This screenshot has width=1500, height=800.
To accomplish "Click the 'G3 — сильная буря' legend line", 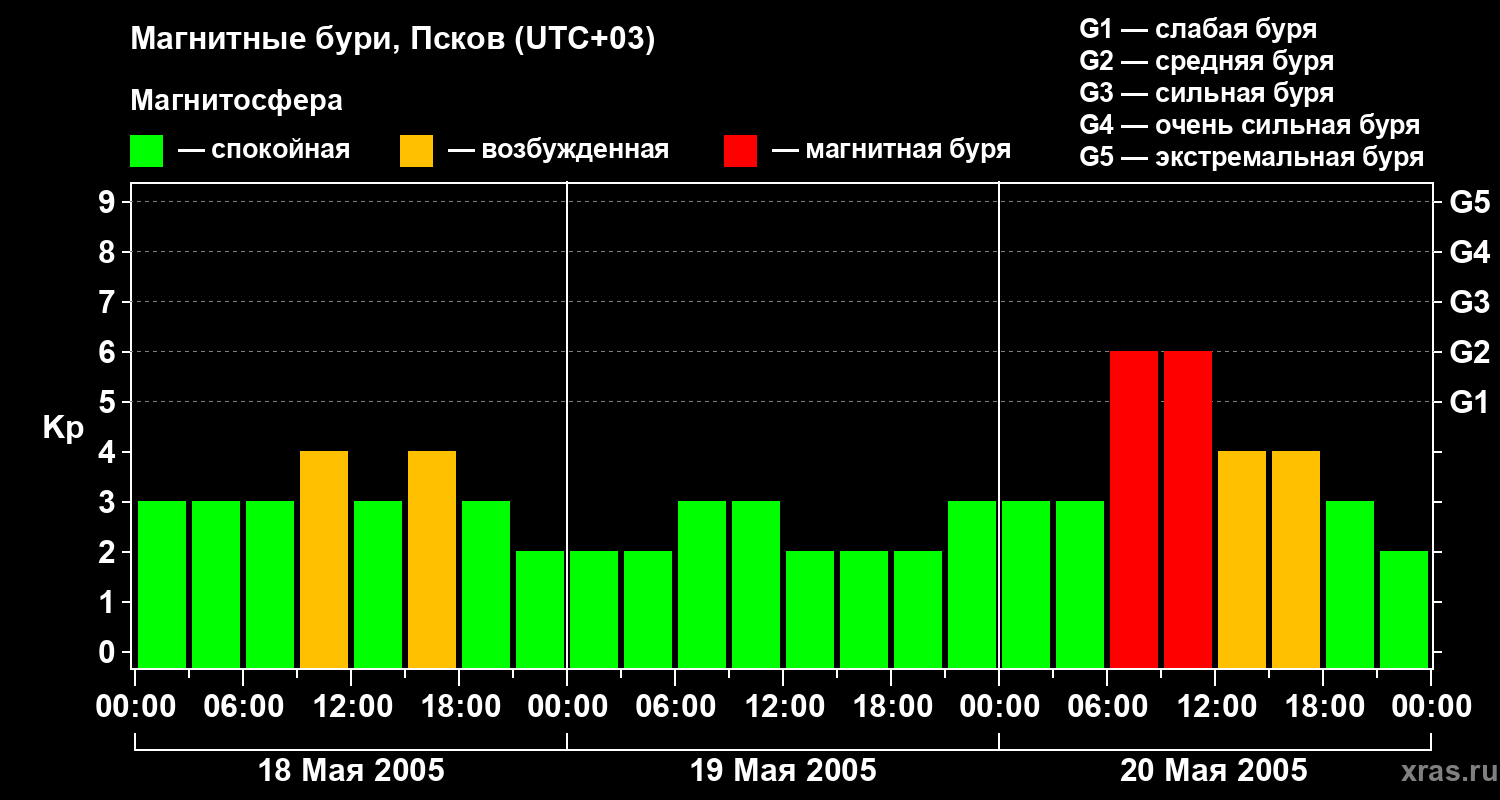I will tap(1206, 93).
